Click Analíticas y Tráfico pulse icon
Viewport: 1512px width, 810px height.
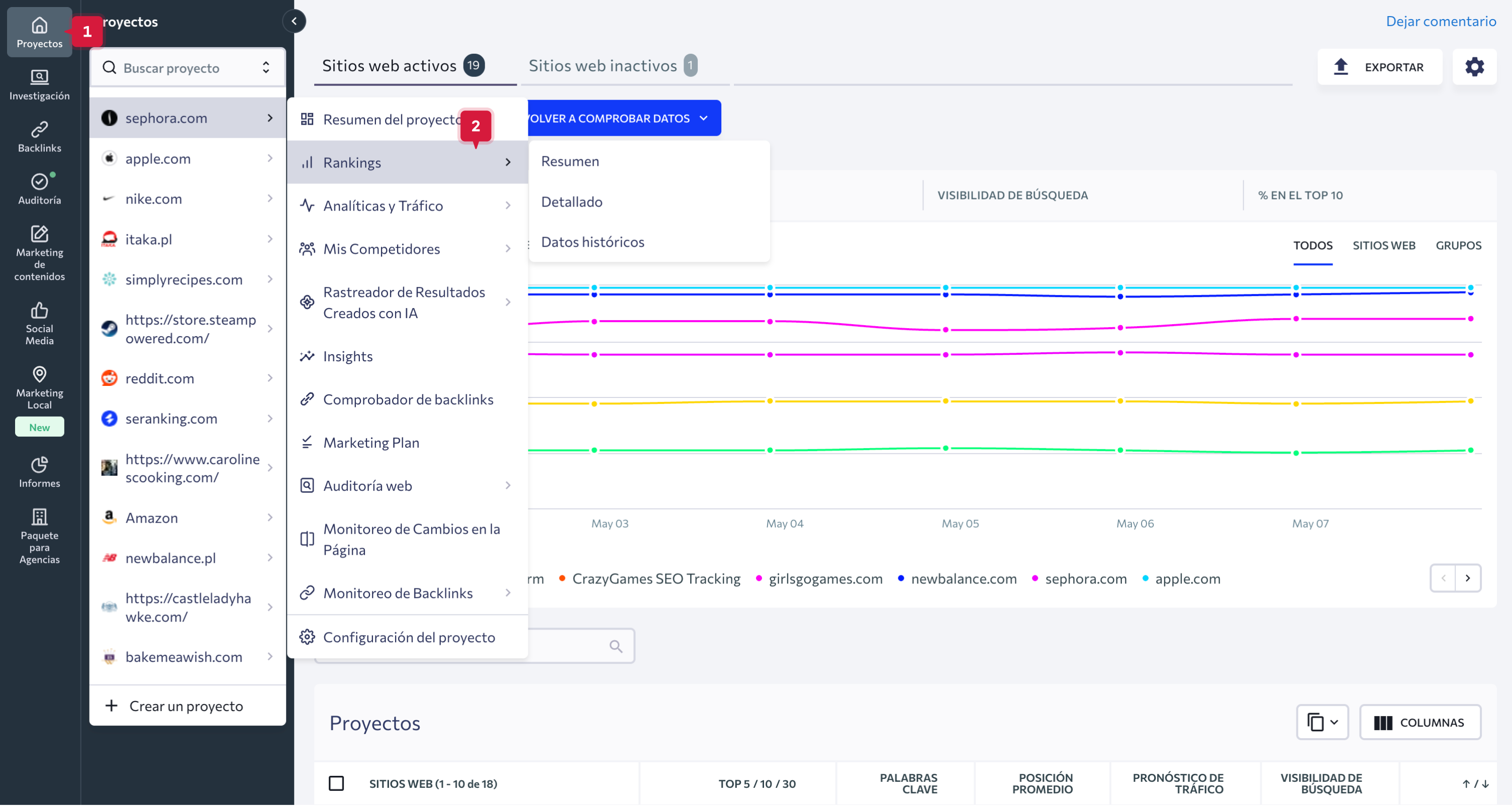click(x=307, y=206)
